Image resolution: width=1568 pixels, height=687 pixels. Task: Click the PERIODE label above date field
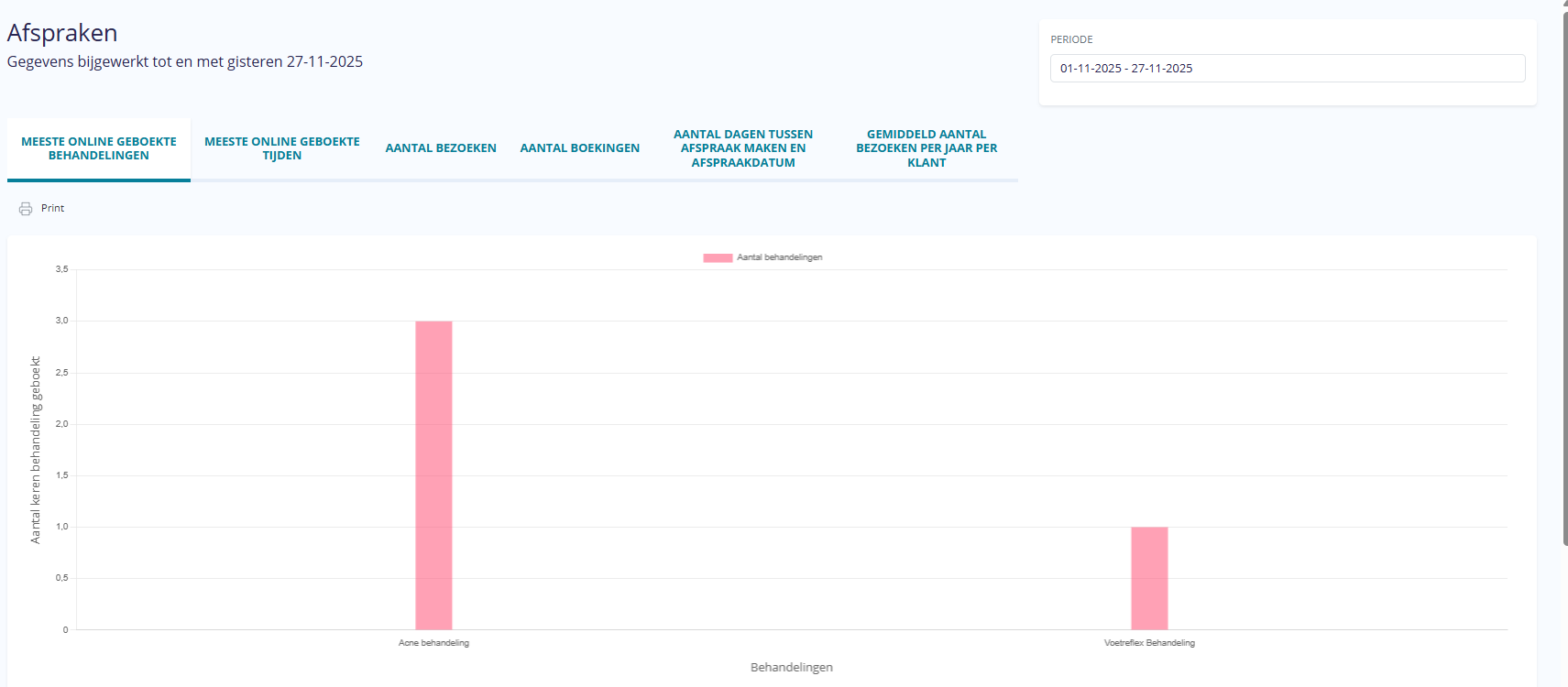click(x=1071, y=40)
